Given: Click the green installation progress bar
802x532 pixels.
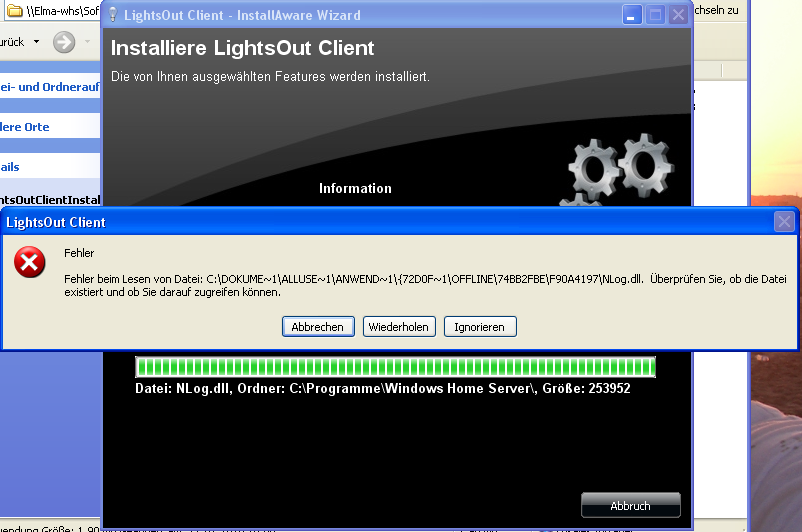Looking at the screenshot, I should coord(395,367).
